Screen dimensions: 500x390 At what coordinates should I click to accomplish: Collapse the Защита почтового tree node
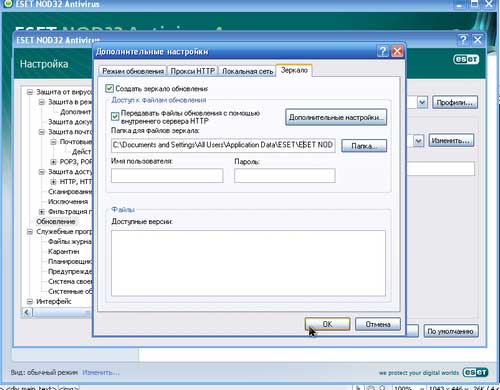tap(42, 132)
